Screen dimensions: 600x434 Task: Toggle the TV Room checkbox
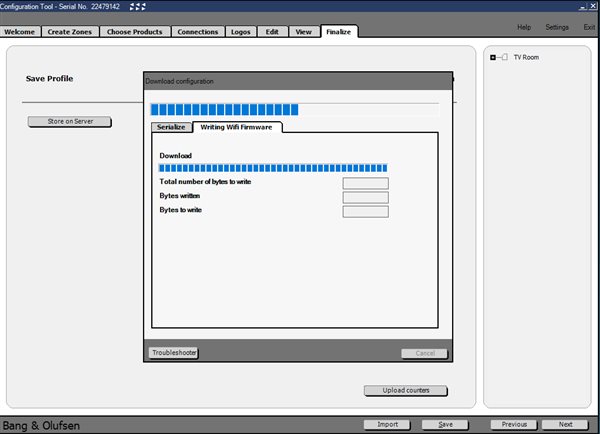click(503, 57)
